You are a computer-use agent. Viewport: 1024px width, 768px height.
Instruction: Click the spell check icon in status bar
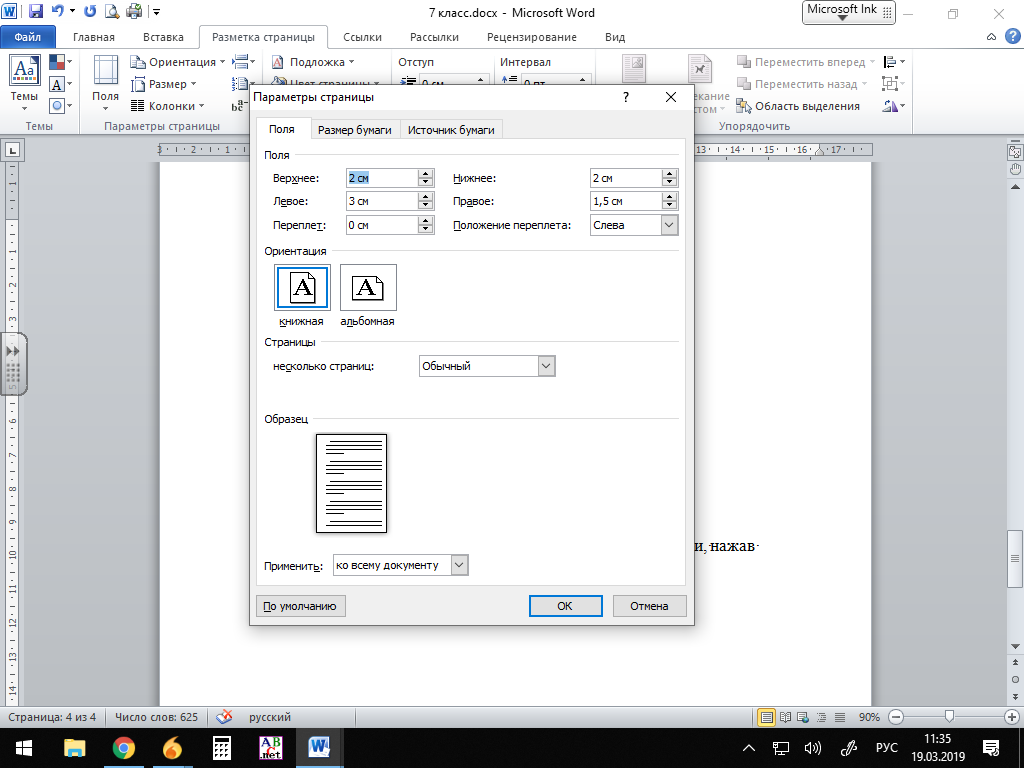(x=225, y=717)
